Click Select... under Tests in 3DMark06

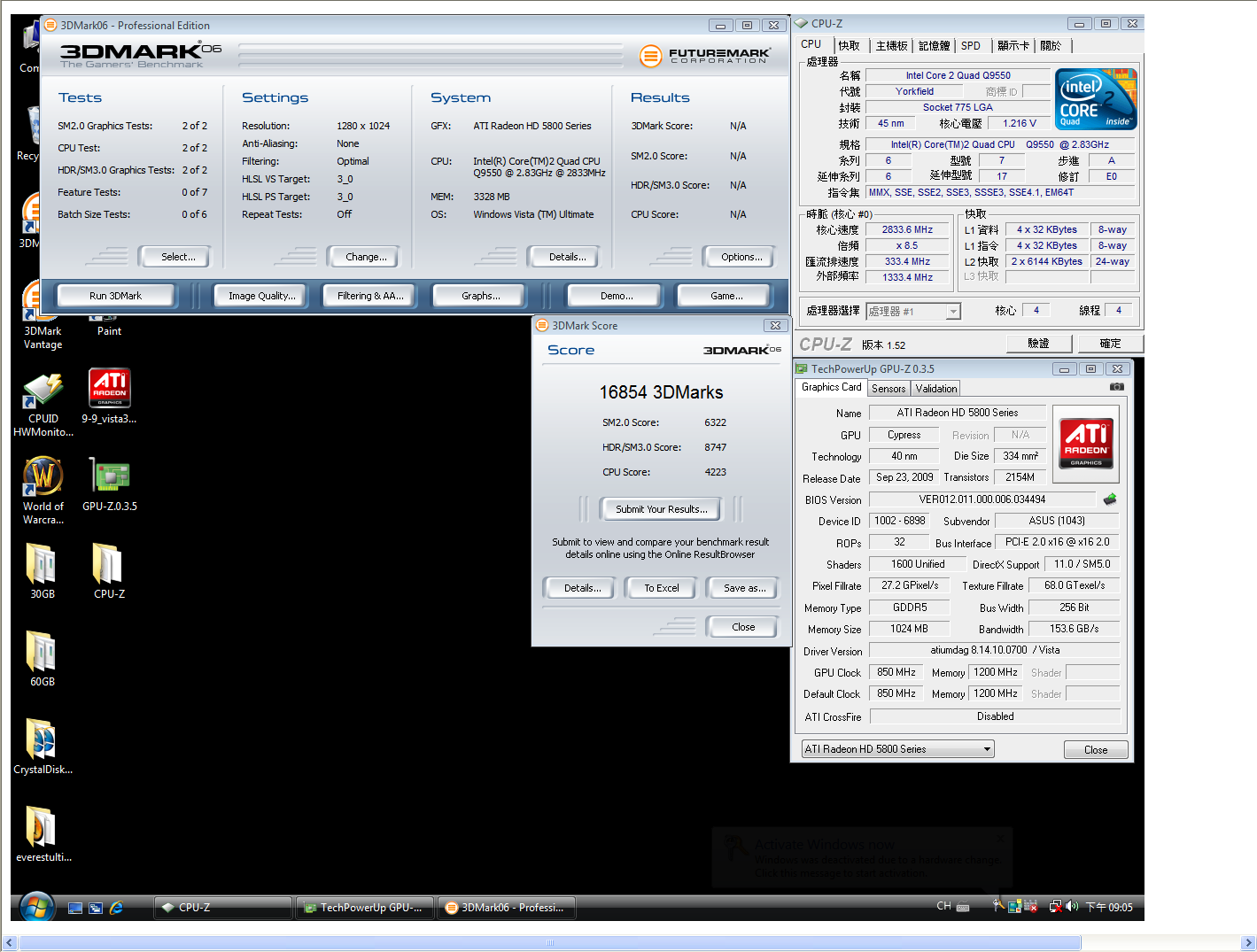(x=175, y=257)
